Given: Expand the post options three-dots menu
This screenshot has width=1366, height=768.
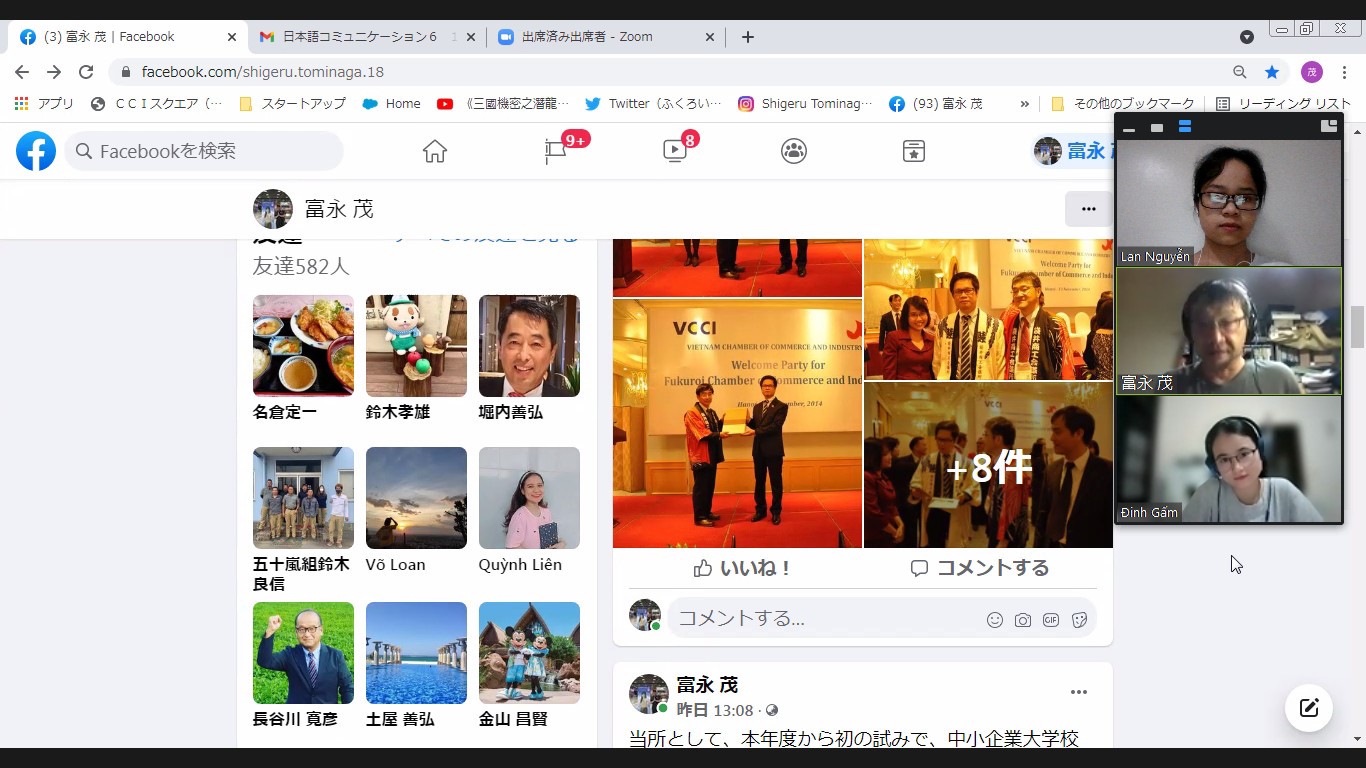Looking at the screenshot, I should coord(1079,692).
